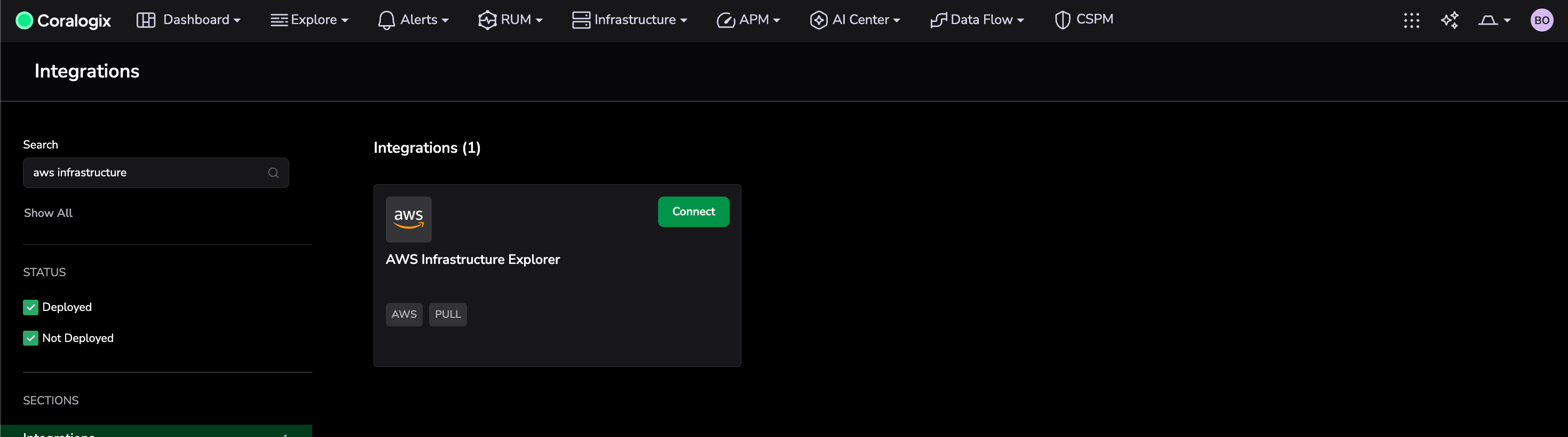
Task: Click the STATUS filter heading
Action: pos(44,272)
